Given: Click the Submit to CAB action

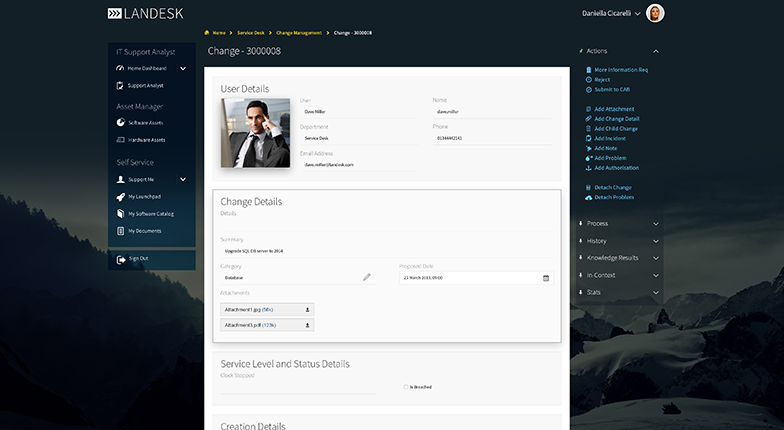Looking at the screenshot, I should (x=611, y=89).
